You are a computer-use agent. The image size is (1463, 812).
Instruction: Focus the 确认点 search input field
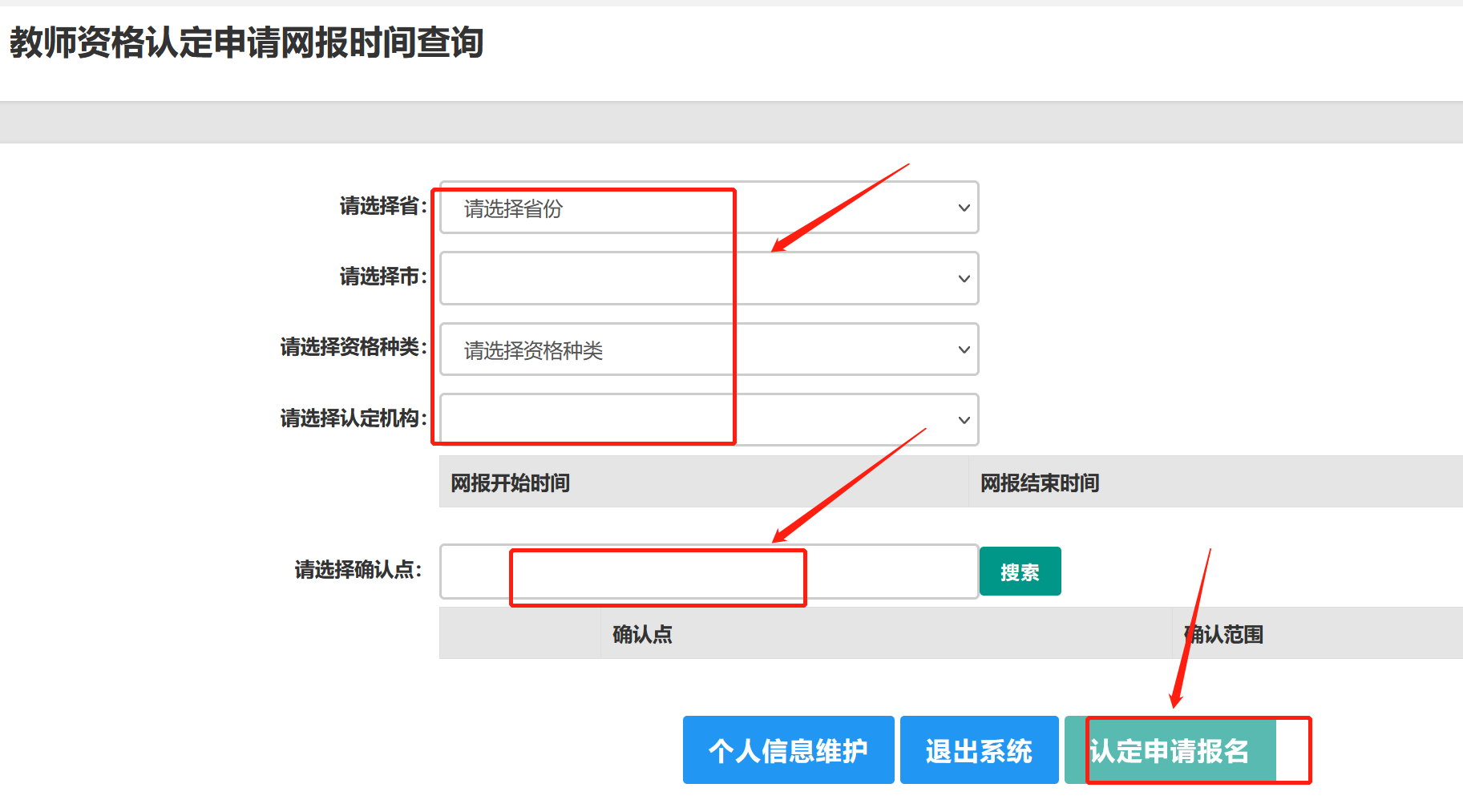[x=709, y=572]
